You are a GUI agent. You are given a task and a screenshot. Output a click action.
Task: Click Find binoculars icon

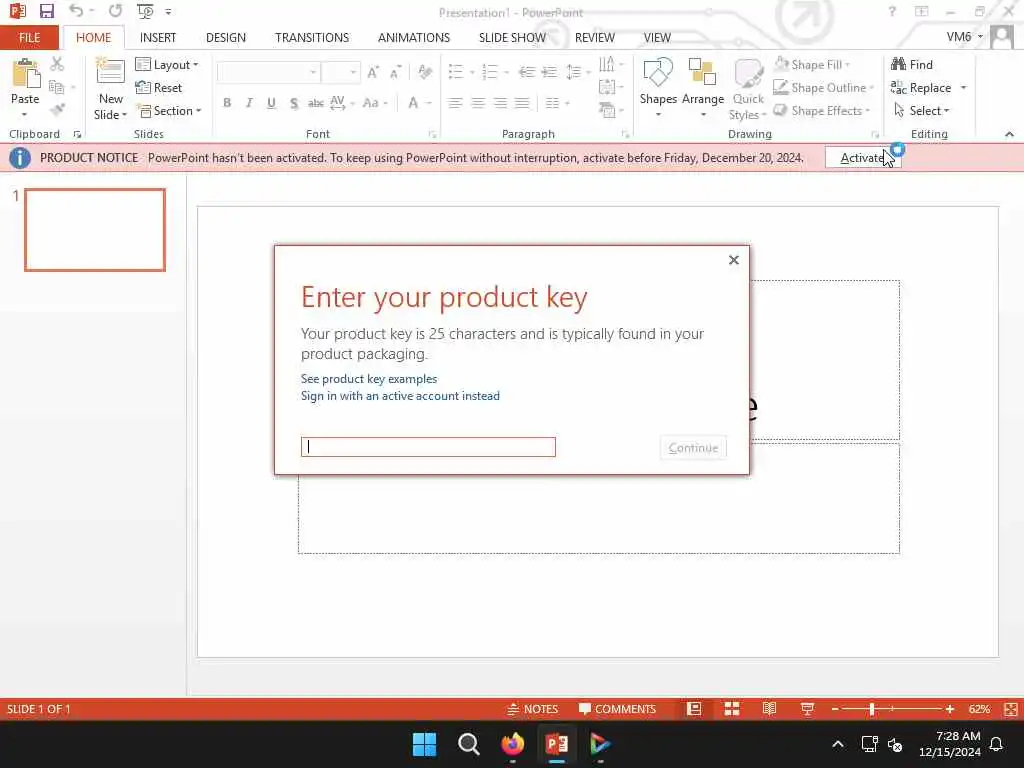click(899, 64)
